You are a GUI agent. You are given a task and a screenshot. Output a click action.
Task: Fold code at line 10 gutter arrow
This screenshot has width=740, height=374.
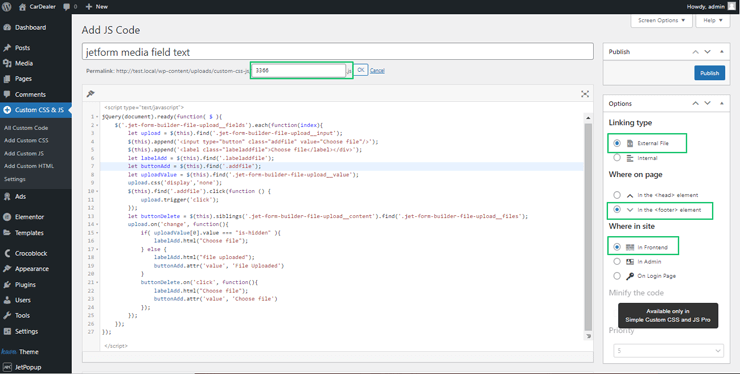(97, 191)
